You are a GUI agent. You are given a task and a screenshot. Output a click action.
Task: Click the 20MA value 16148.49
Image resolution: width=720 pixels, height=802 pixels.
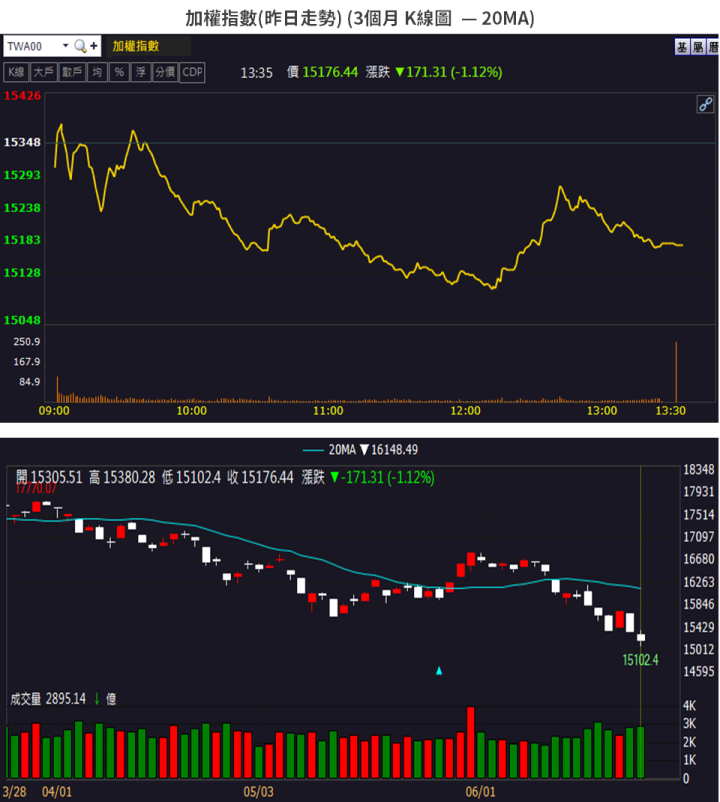pos(394,450)
